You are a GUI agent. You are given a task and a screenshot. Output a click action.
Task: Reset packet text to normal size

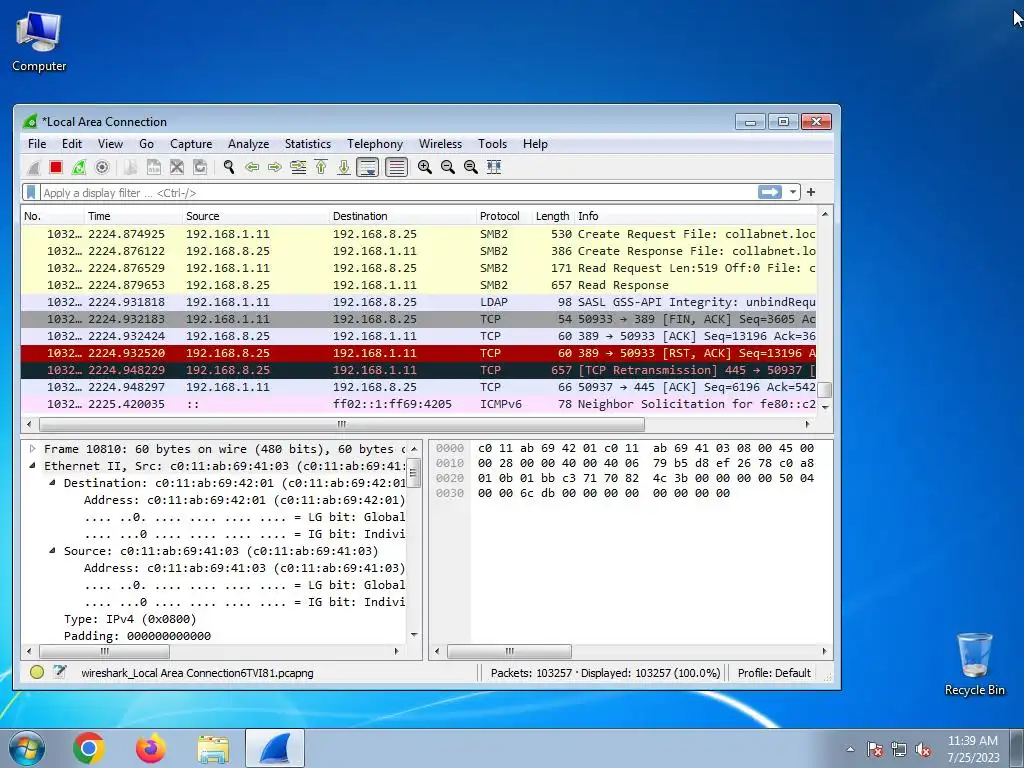click(x=470, y=167)
